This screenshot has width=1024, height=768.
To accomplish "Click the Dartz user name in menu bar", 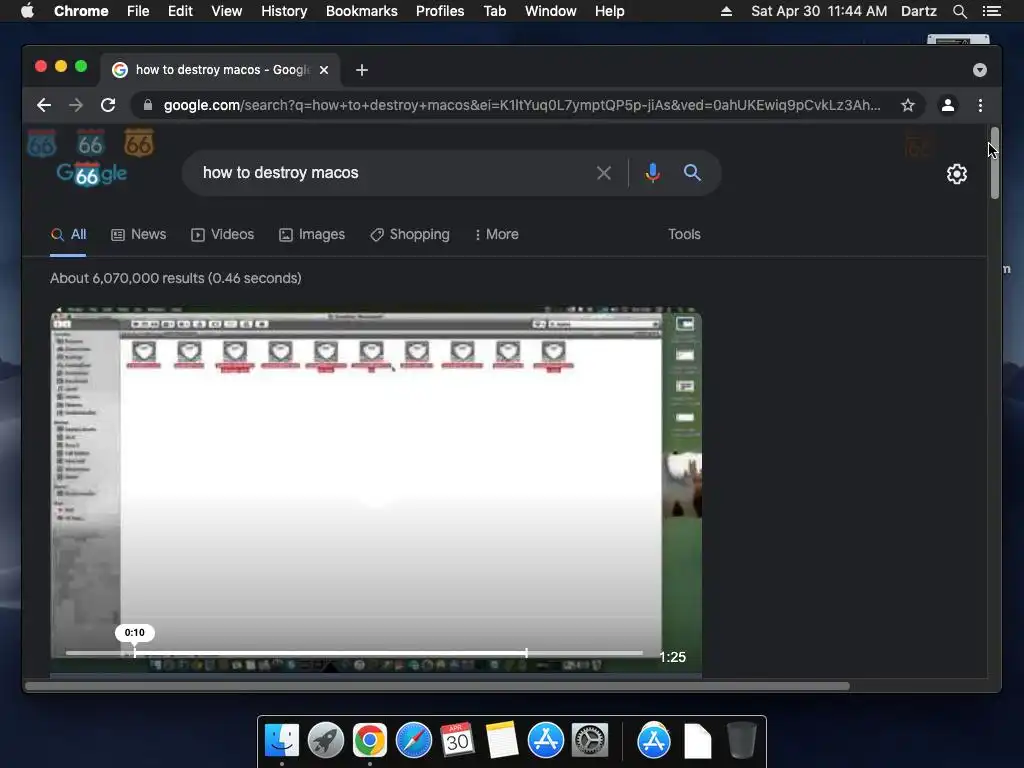I will coord(919,11).
